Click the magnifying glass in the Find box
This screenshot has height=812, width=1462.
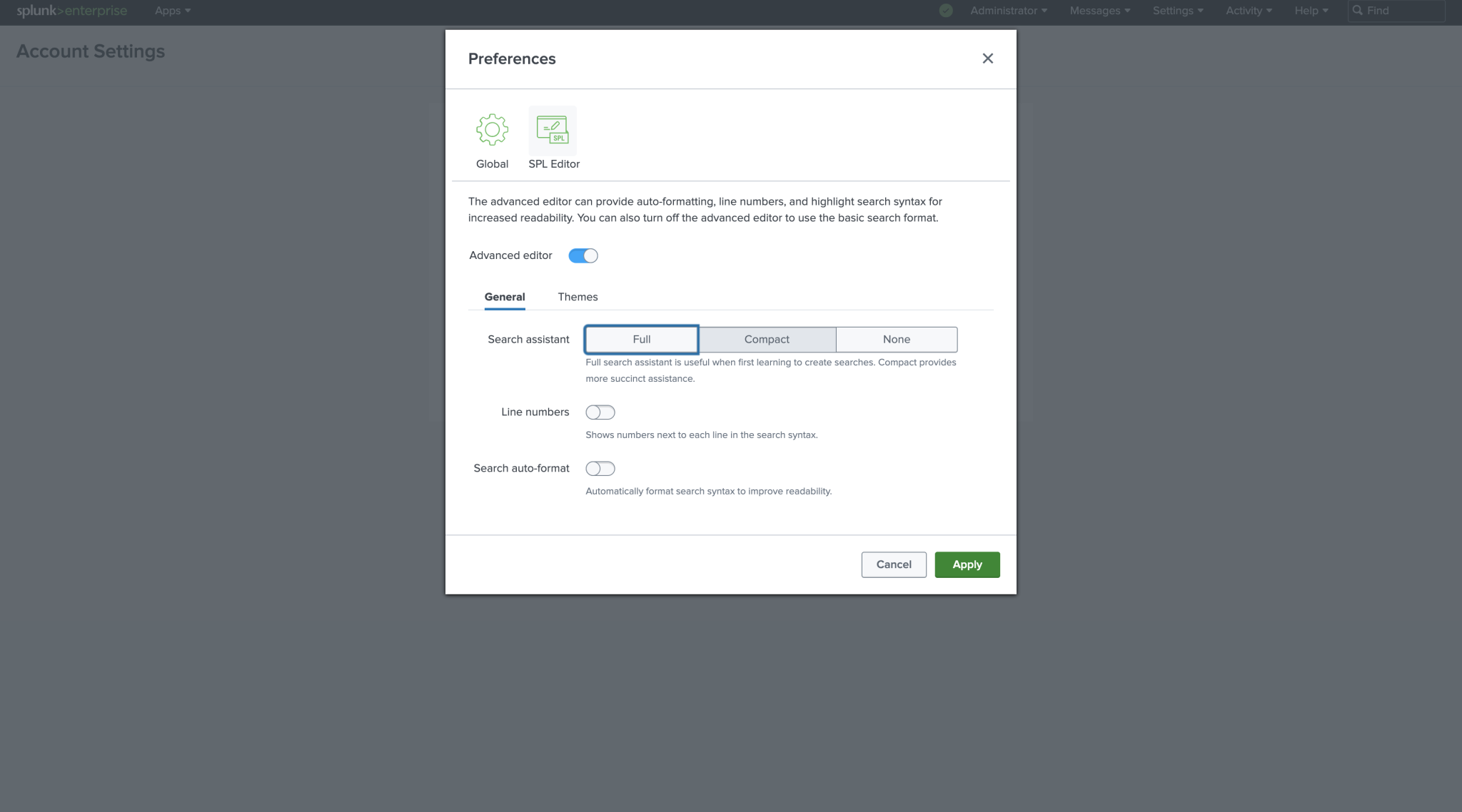(x=1358, y=11)
